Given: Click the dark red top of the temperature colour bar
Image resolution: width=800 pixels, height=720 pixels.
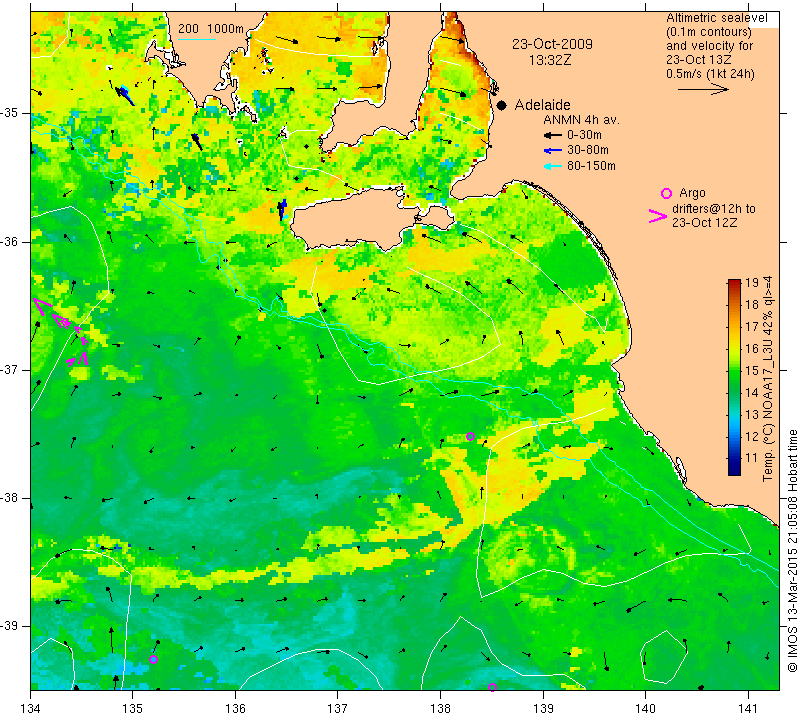Looking at the screenshot, I should 734,282.
